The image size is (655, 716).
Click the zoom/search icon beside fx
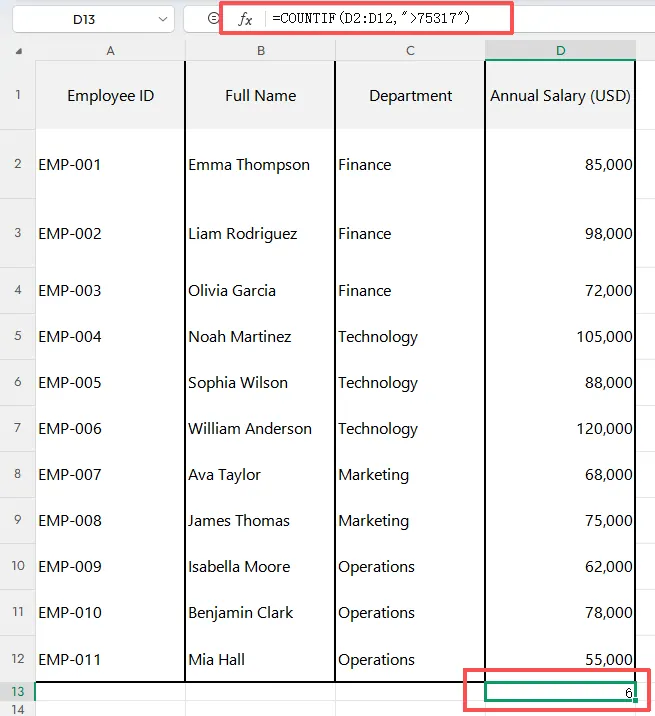[x=212, y=19]
